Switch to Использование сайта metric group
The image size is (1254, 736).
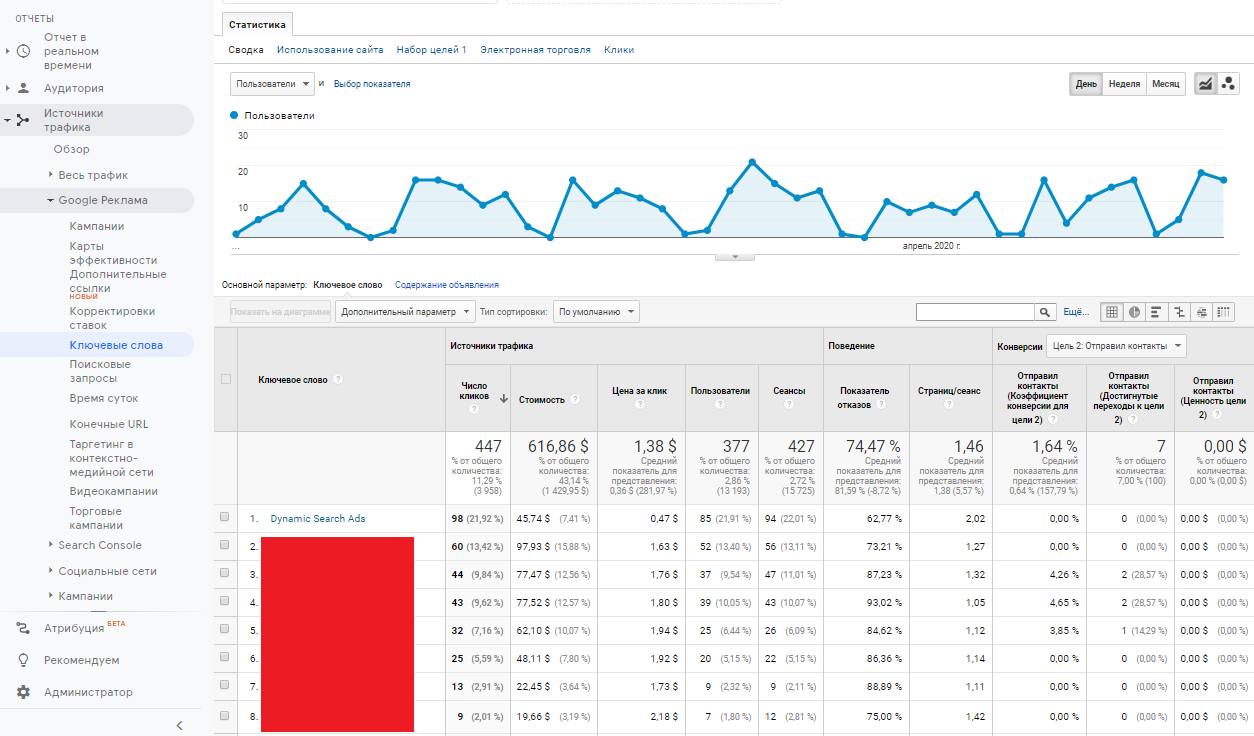(330, 49)
